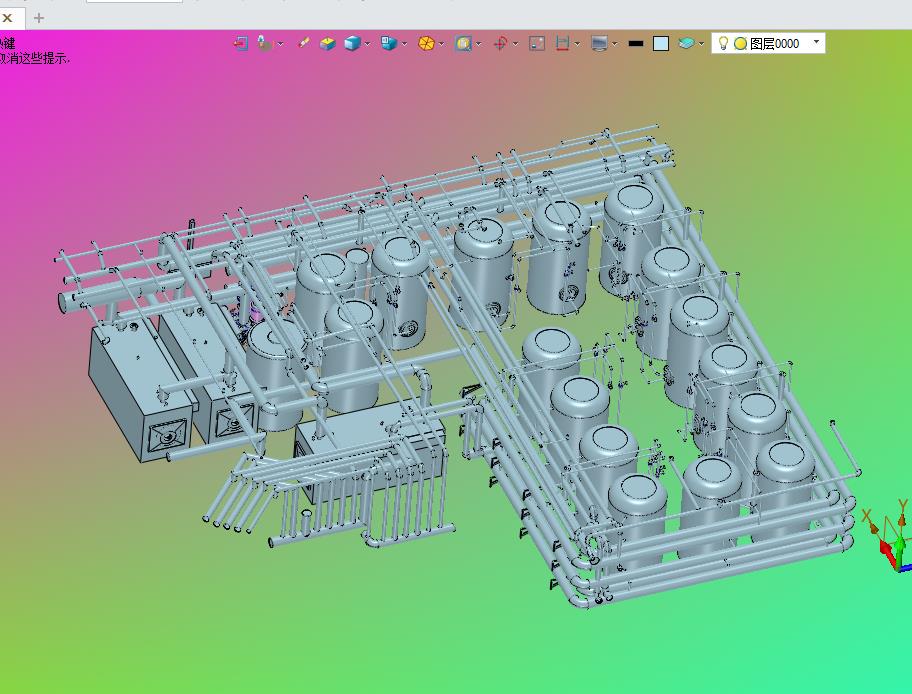
Task: Expand the rotation center dropdown arrow
Action: (515, 44)
